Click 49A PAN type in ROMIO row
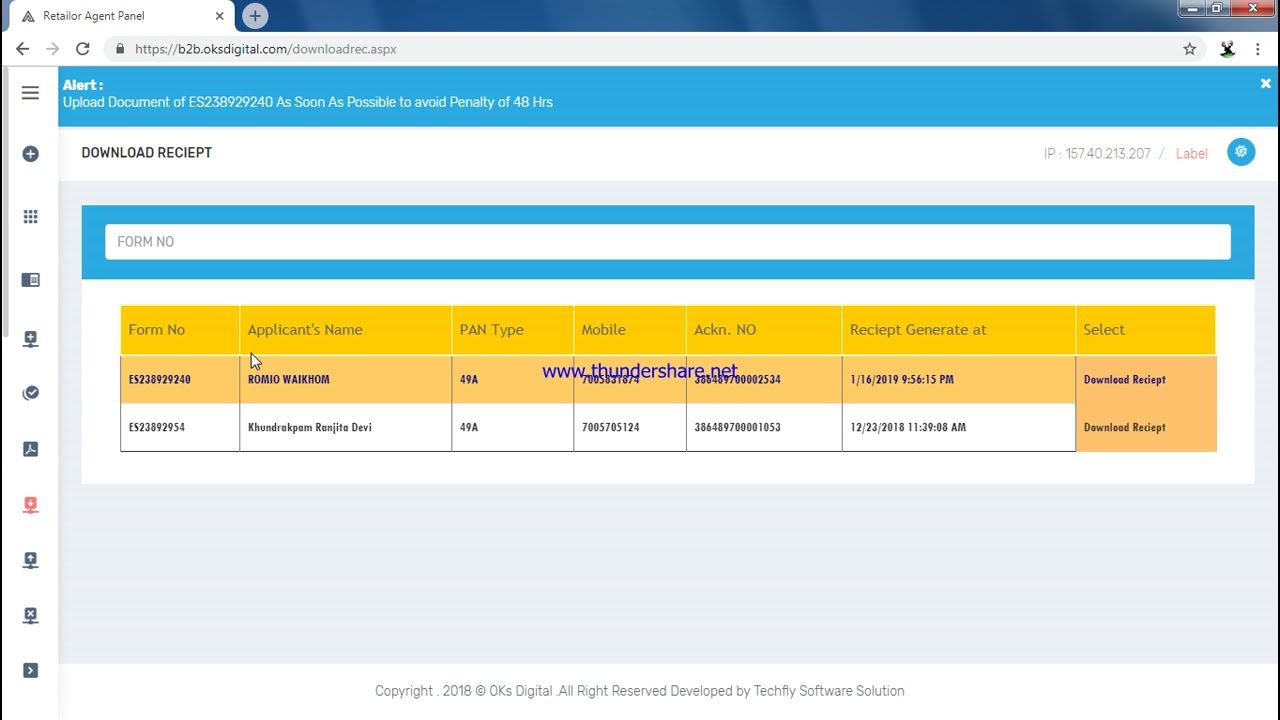The image size is (1280, 720). pyautogui.click(x=468, y=380)
